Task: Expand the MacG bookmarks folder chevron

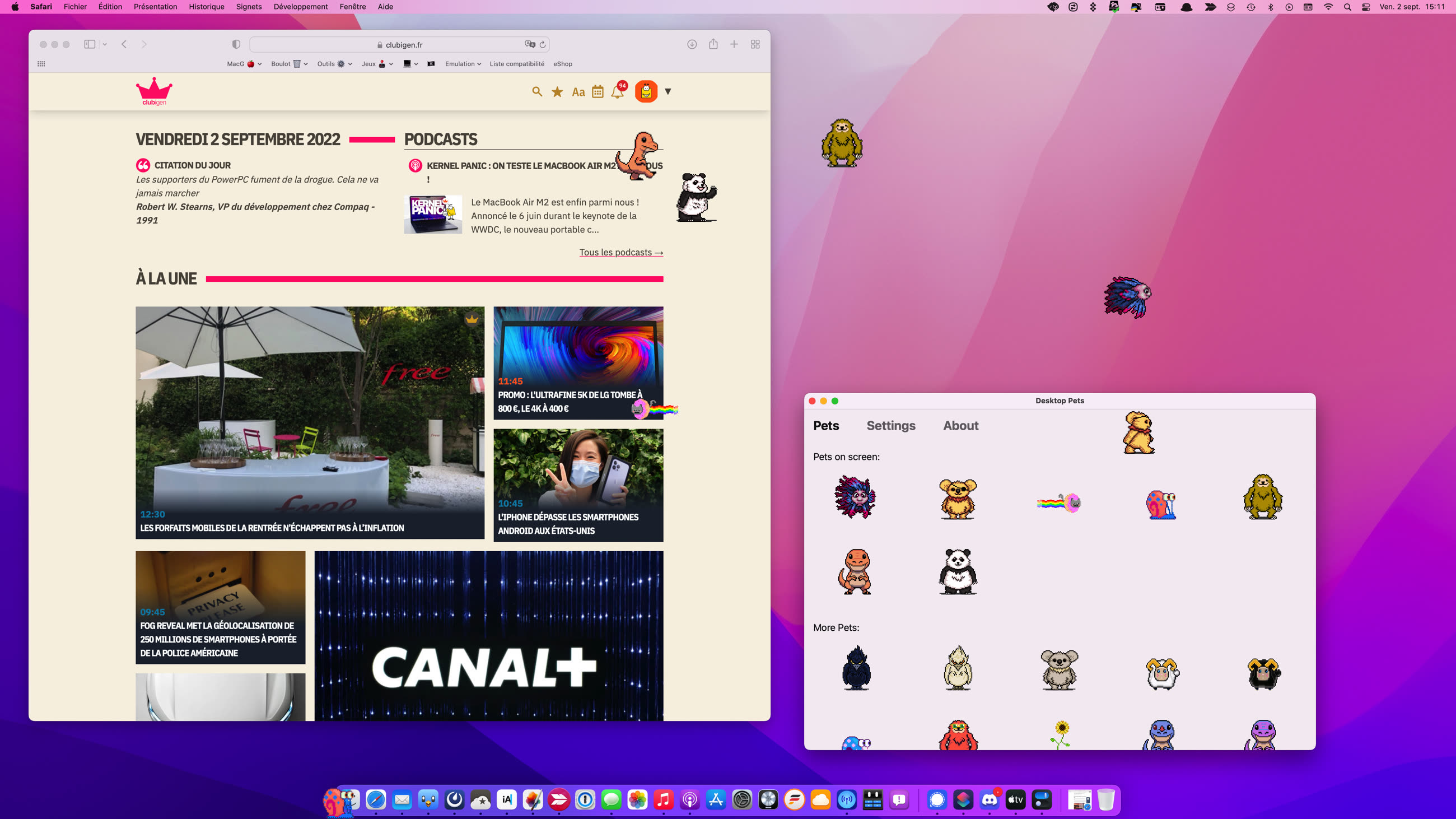Action: pyautogui.click(x=259, y=64)
